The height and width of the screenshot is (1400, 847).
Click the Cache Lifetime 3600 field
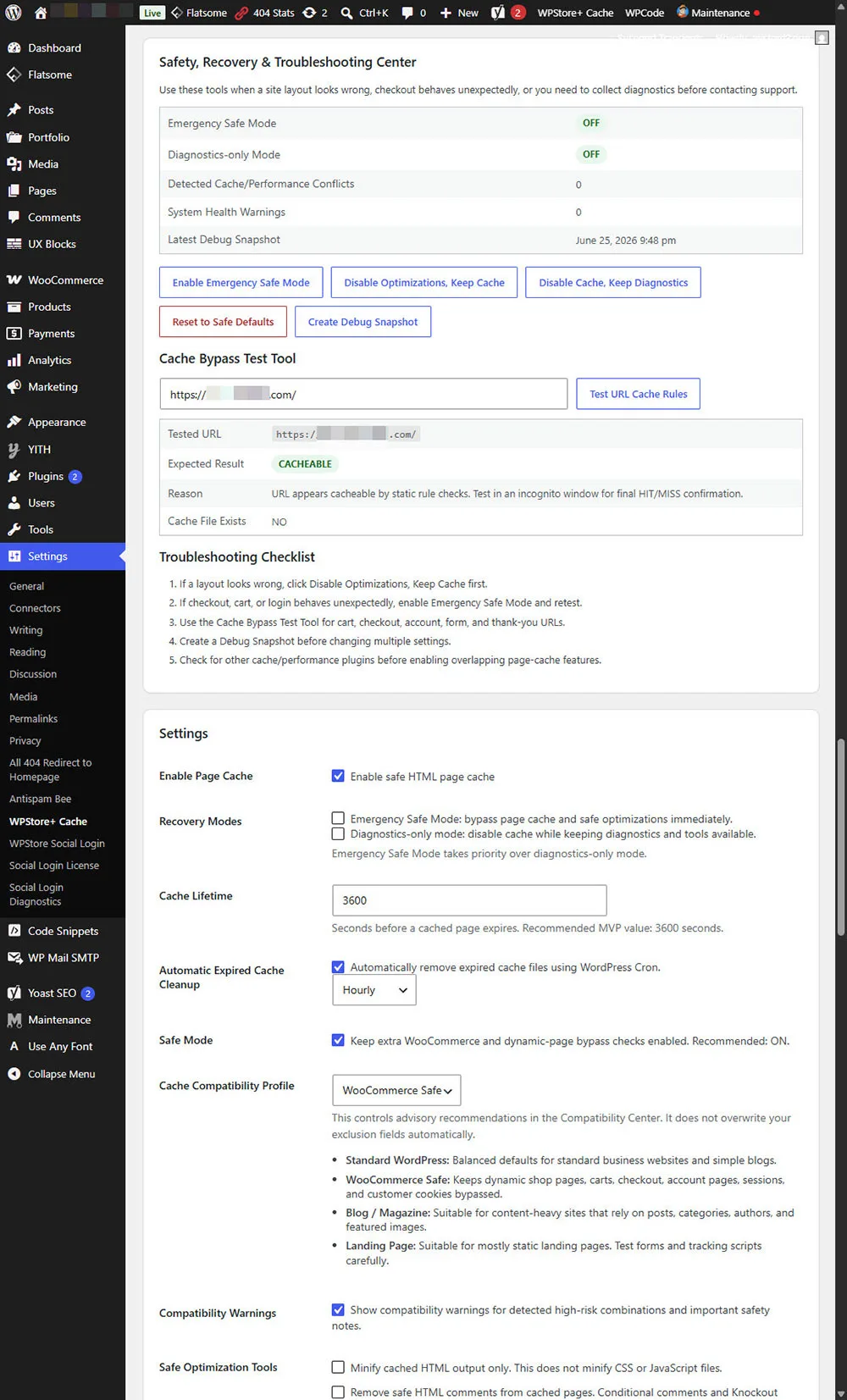click(469, 900)
